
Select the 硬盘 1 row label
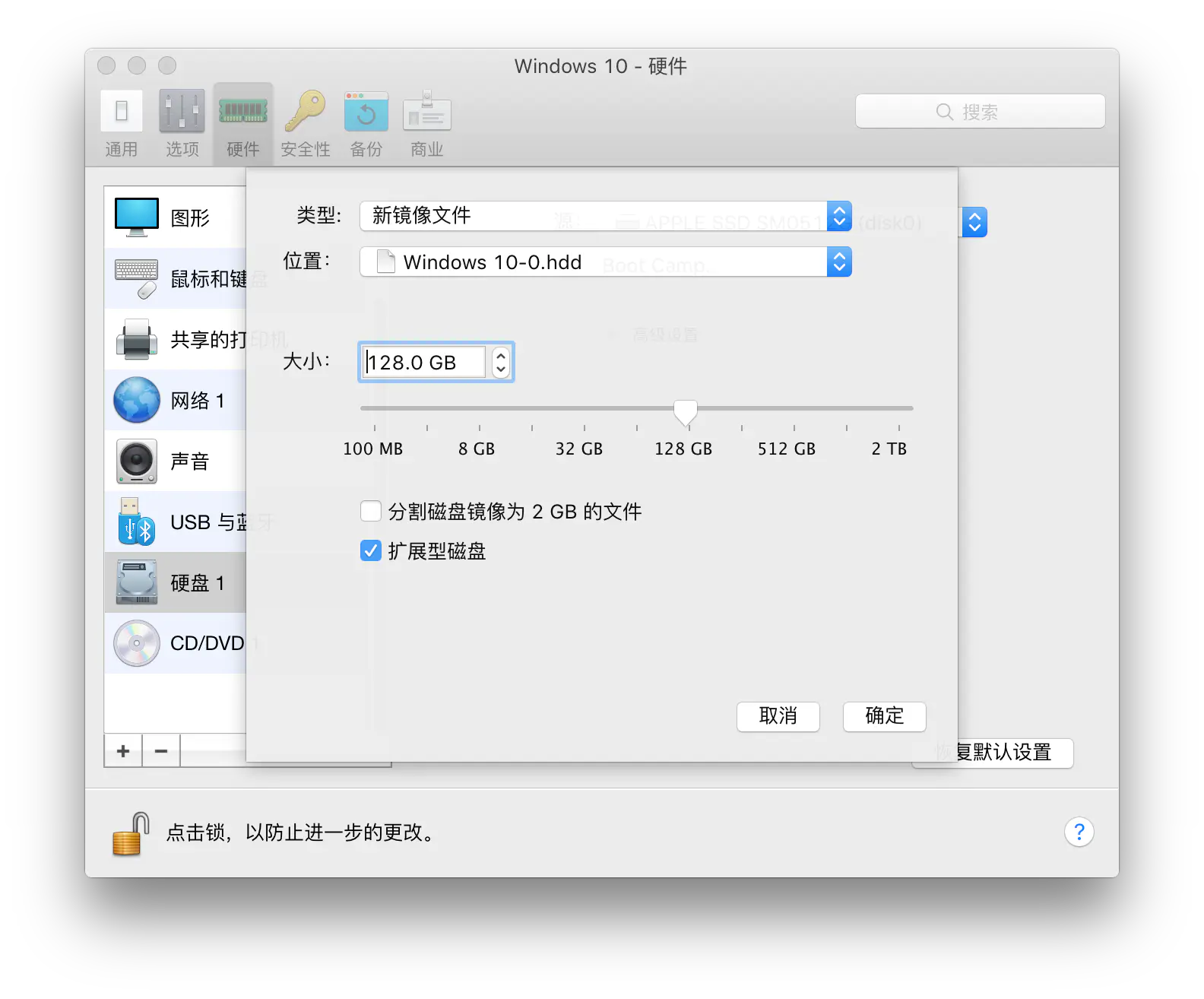coord(198,583)
